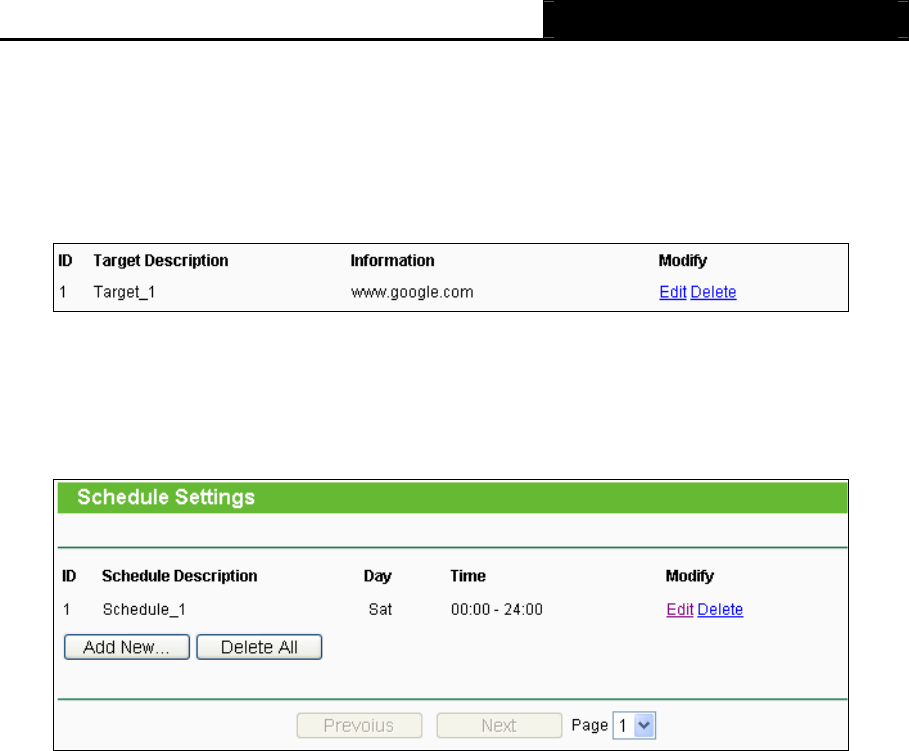This screenshot has height=751, width=909.
Task: Select the 00:00 - 24:00 time cell
Action: [497, 609]
